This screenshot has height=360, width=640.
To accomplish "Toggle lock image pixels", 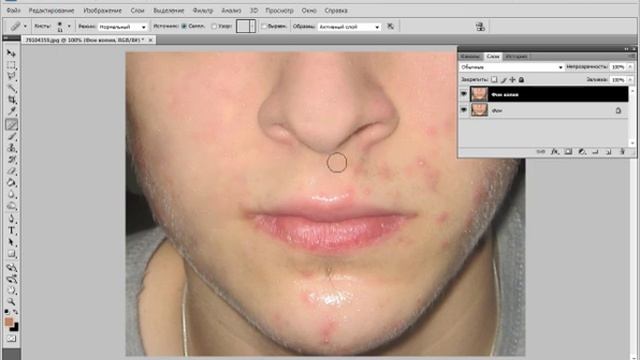I will 504,80.
